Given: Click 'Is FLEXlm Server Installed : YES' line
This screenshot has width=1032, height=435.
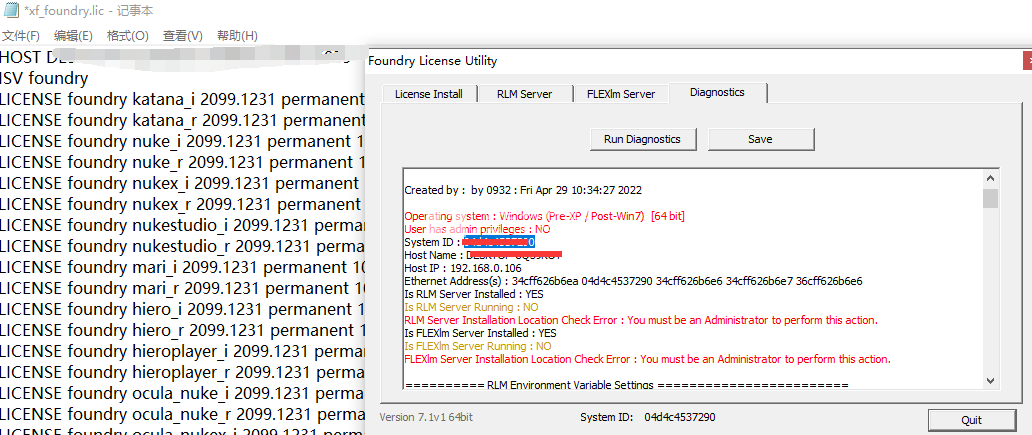Looking at the screenshot, I should coord(480,333).
